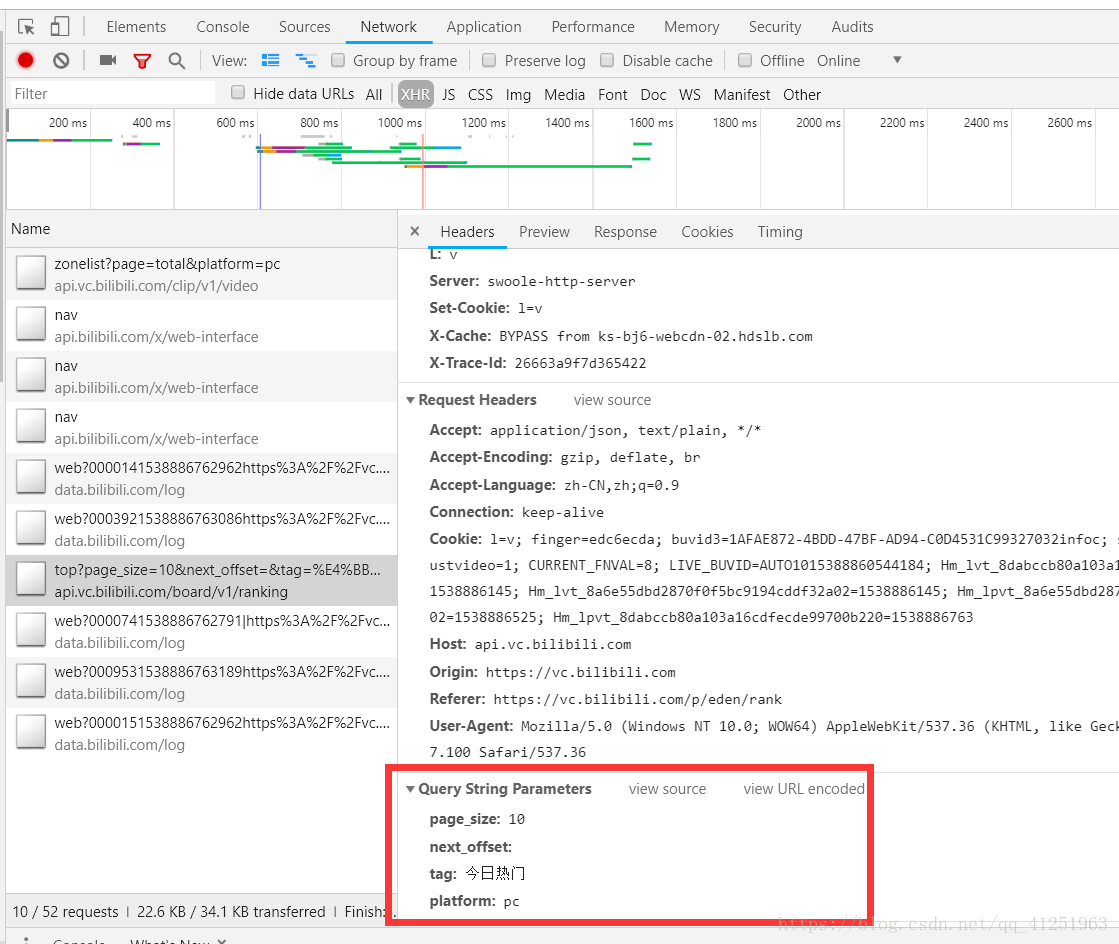The width and height of the screenshot is (1119, 944).
Task: Switch to the Response tab
Action: pyautogui.click(x=625, y=232)
